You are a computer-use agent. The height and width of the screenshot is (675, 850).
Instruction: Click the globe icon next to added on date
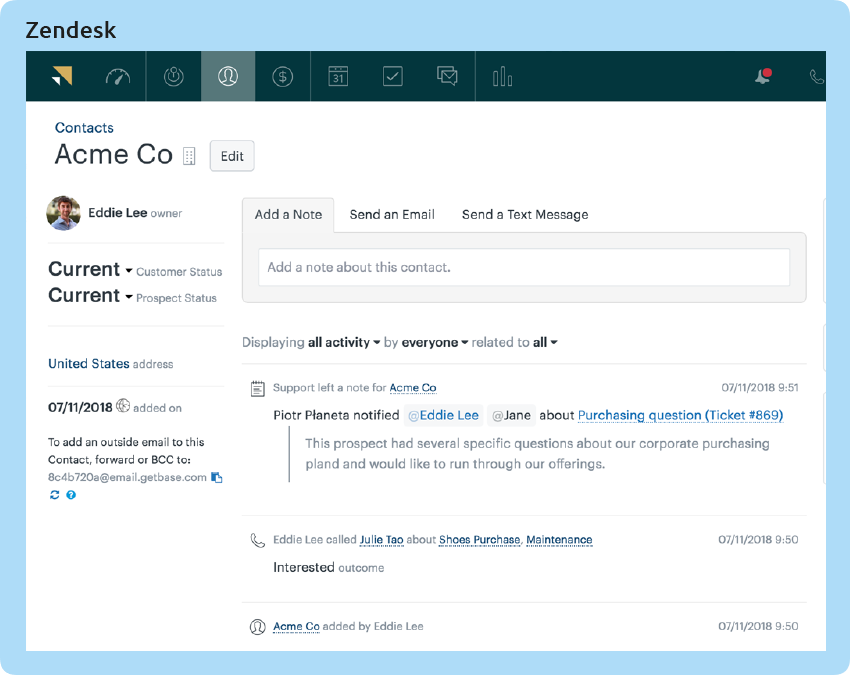(x=123, y=406)
